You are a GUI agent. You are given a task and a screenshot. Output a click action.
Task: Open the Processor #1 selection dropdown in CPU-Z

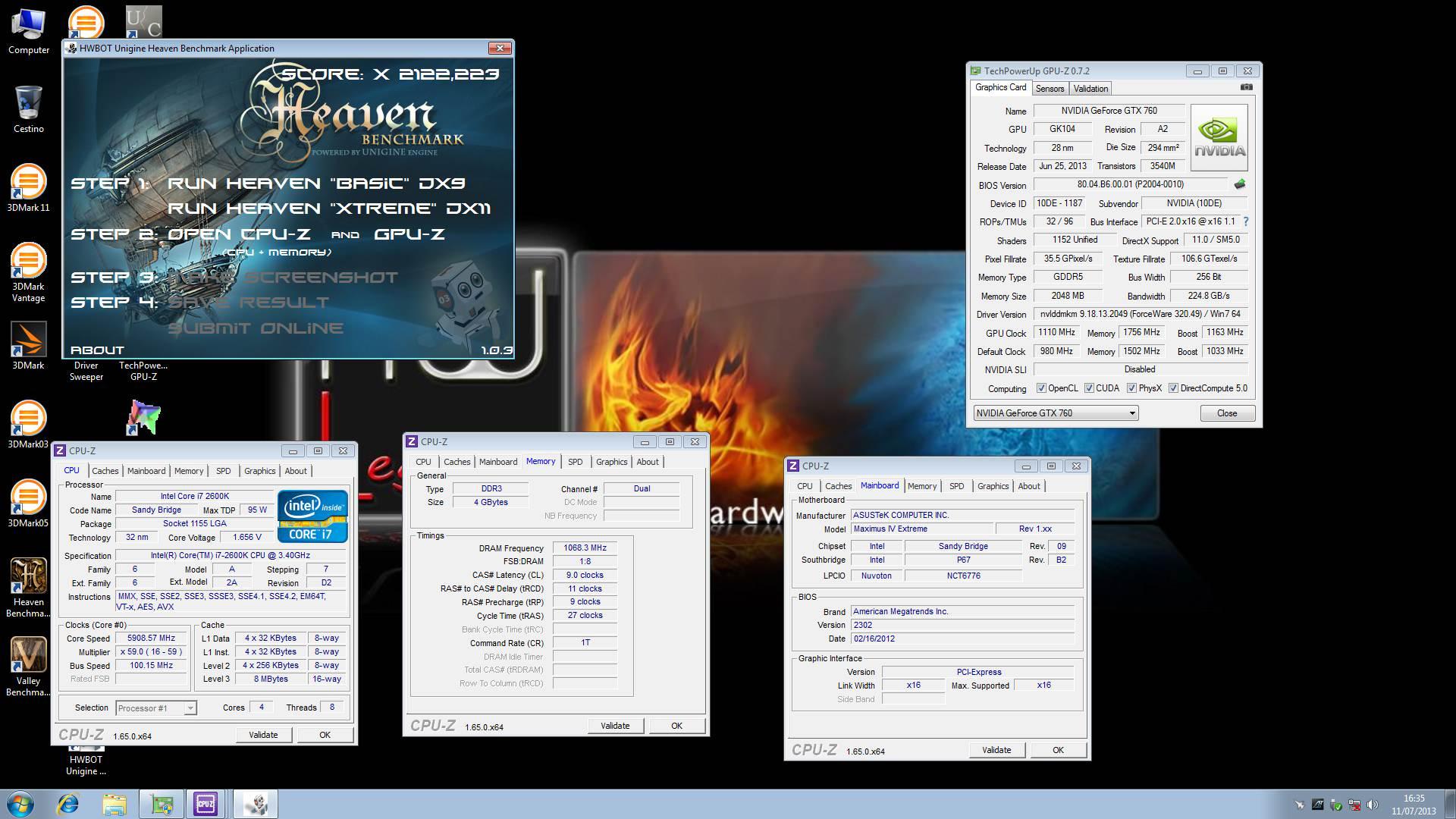[x=156, y=708]
